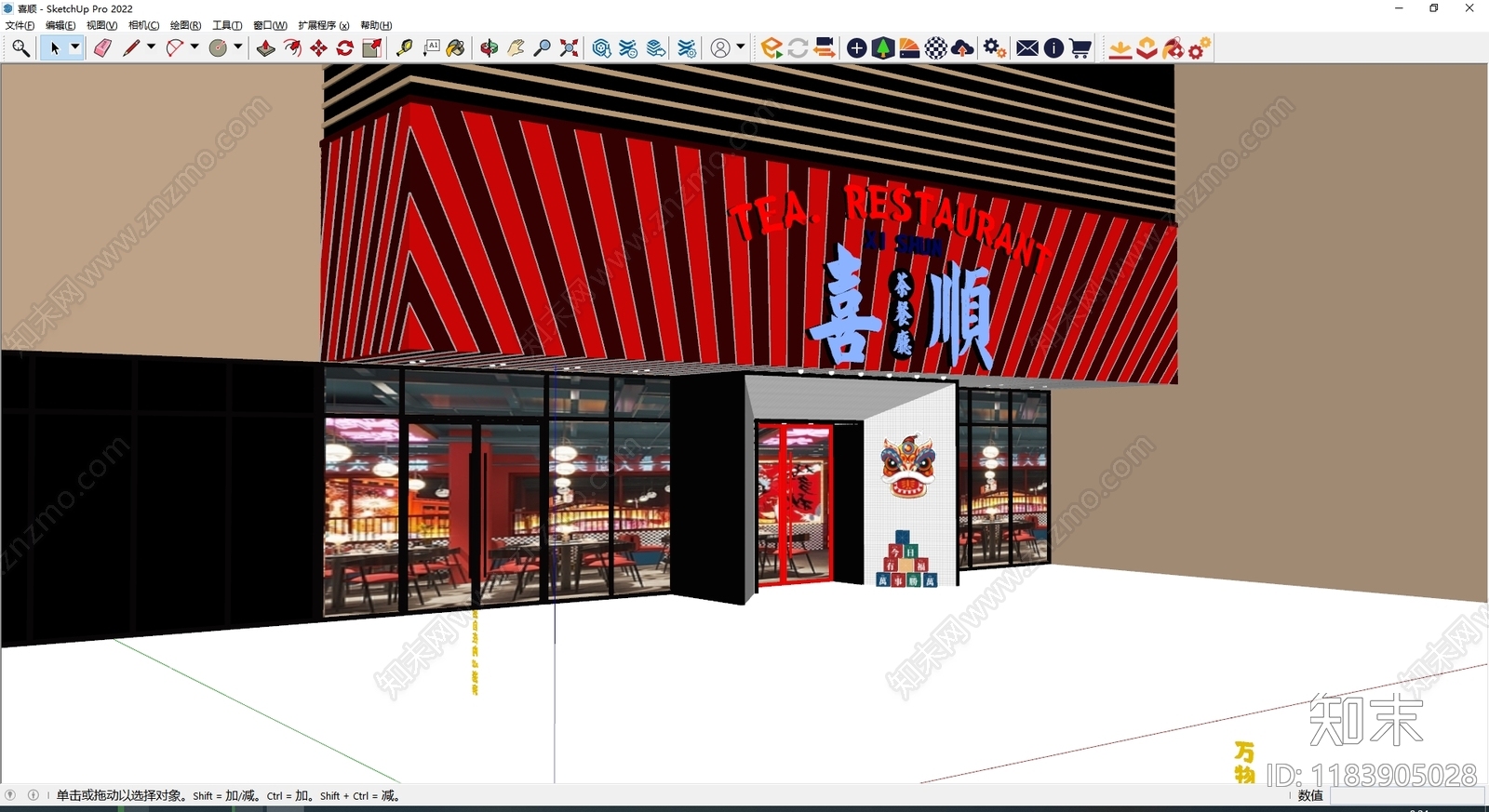Open Extension Manager icon

(687, 48)
